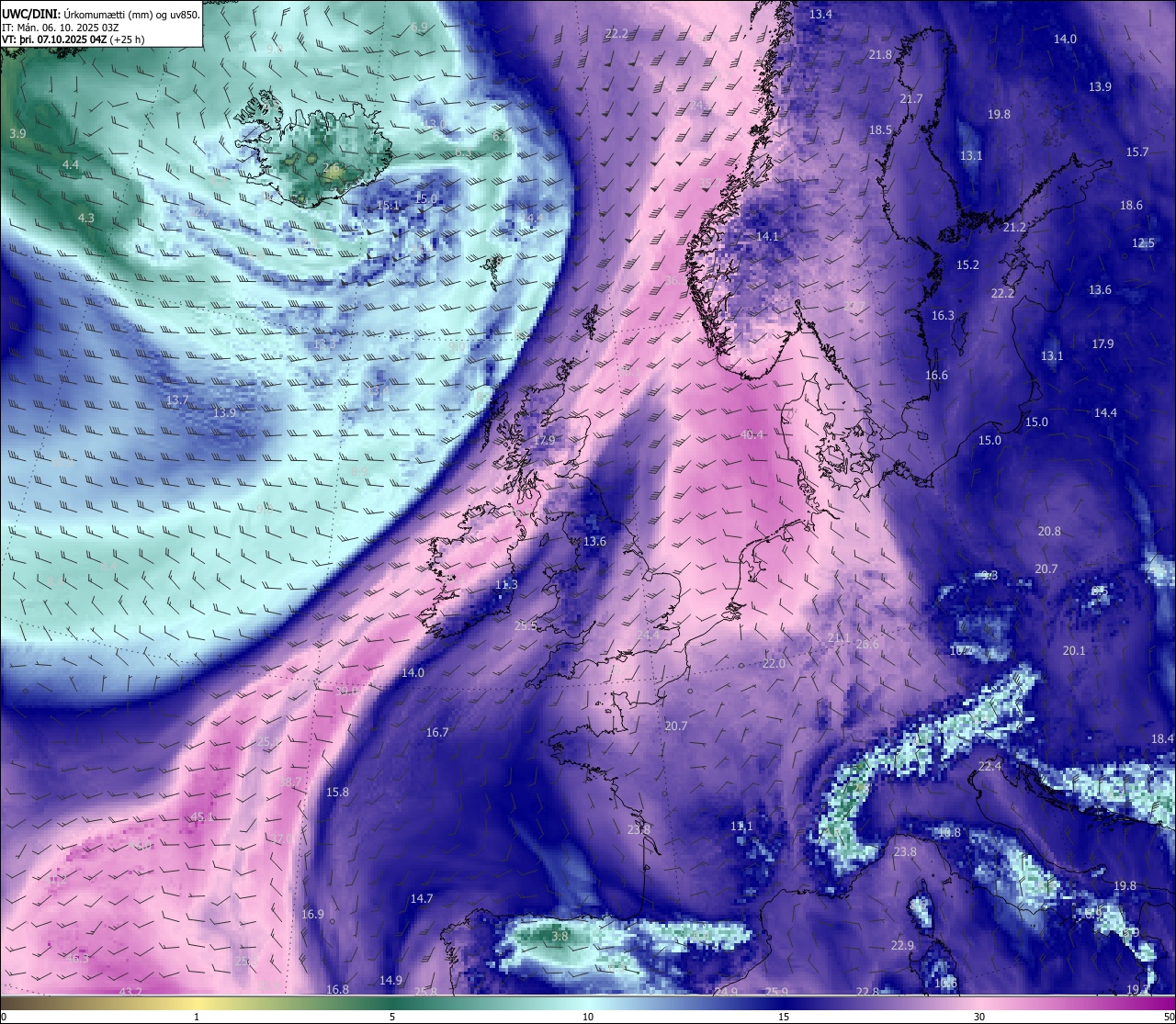This screenshot has width=1176, height=1024.
Task: Click the 22.0 value label
Action: pos(774,663)
